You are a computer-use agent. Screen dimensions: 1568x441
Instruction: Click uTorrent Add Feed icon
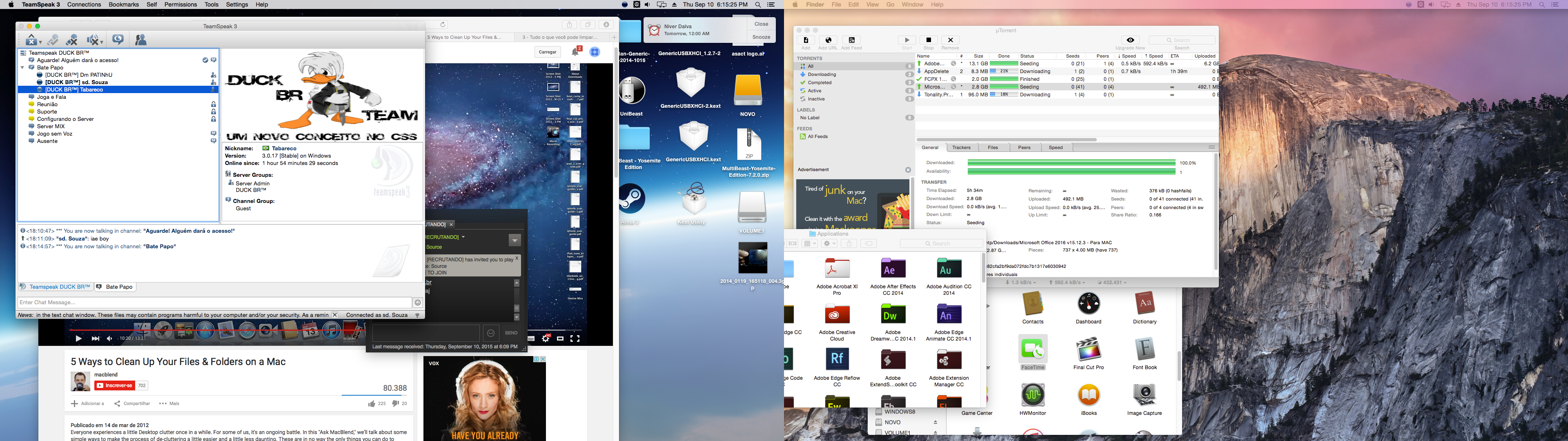pos(851,40)
